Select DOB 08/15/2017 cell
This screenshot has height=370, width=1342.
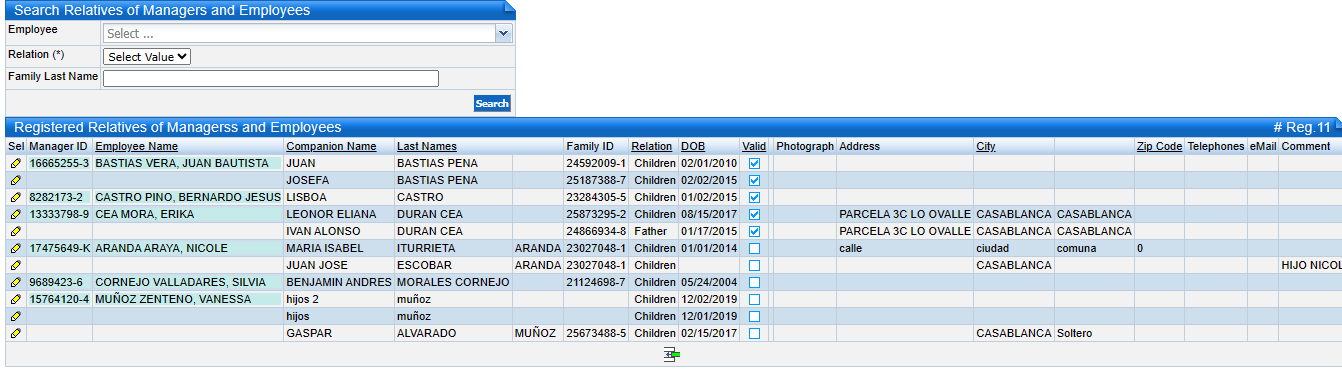click(709, 214)
